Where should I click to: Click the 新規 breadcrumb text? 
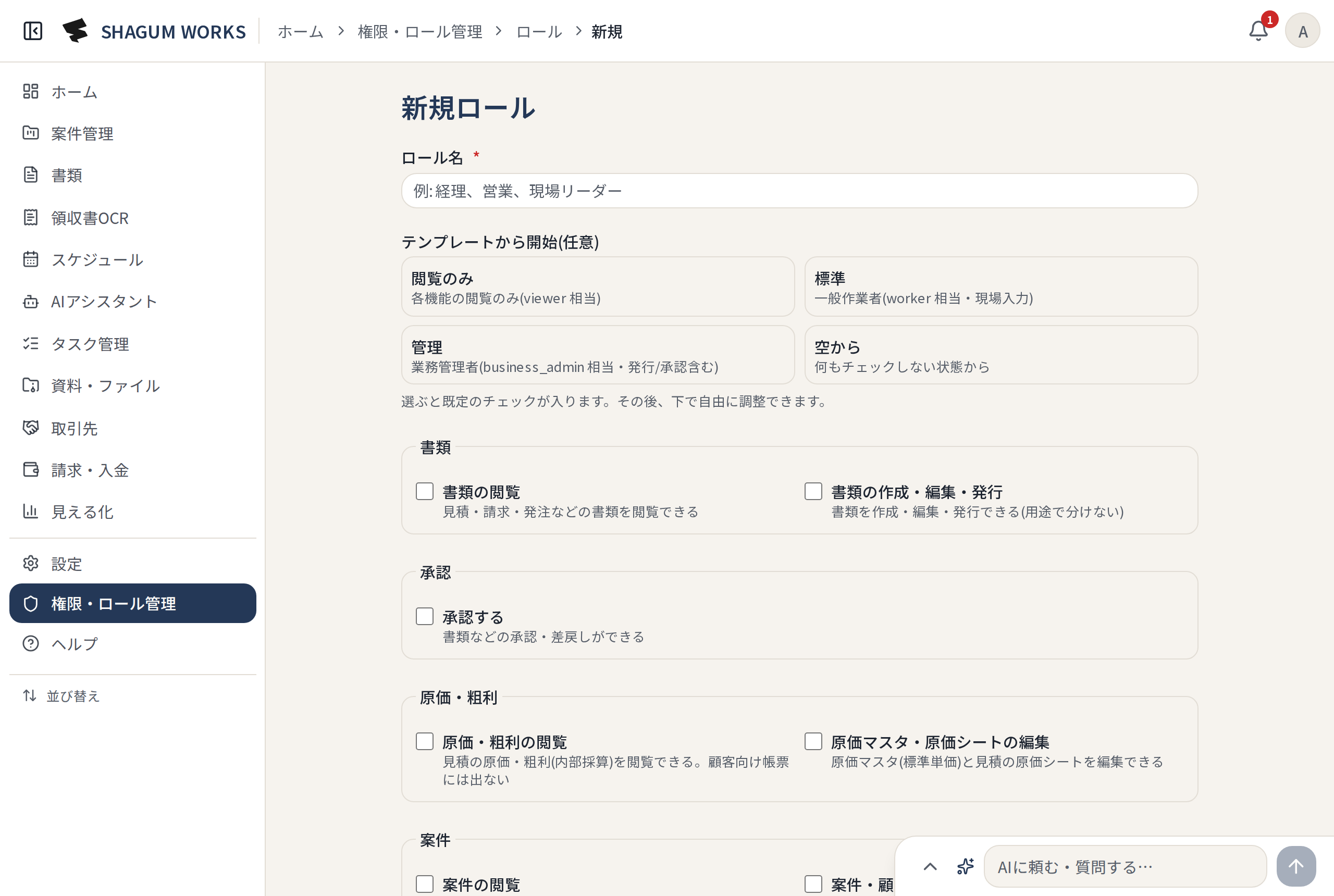[607, 31]
